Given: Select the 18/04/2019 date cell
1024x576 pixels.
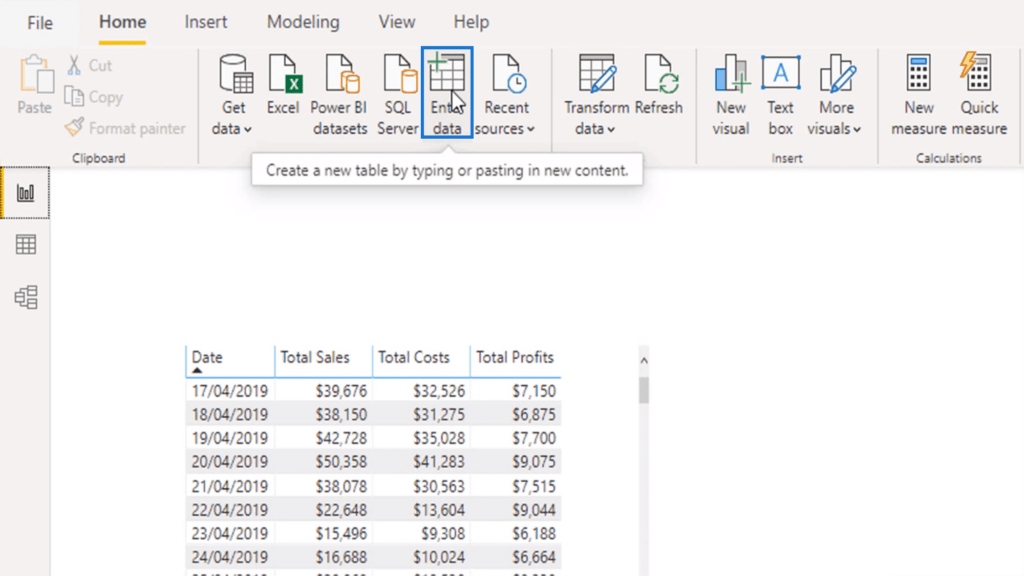Looking at the screenshot, I should tap(230, 415).
